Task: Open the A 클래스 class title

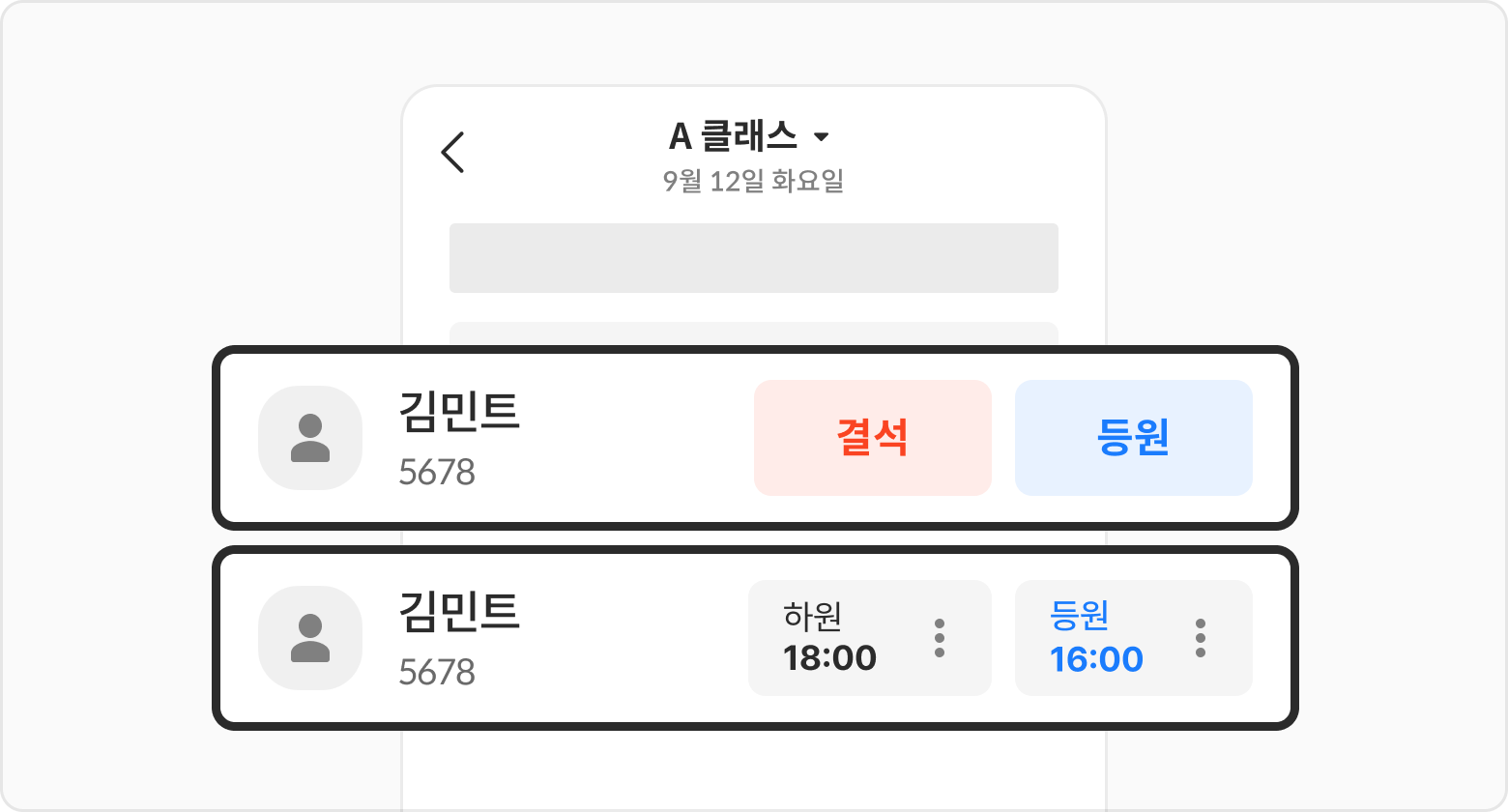Action: 733,137
